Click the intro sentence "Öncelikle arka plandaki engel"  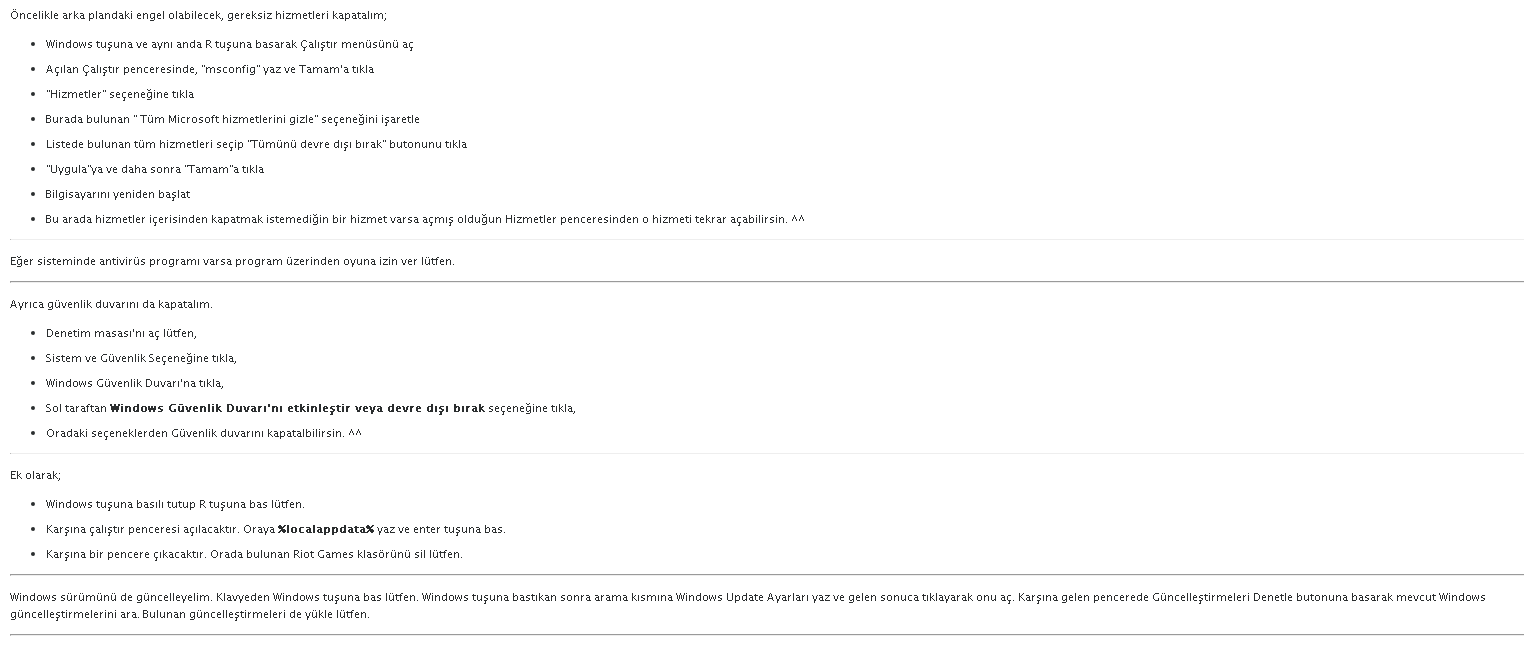(x=199, y=15)
